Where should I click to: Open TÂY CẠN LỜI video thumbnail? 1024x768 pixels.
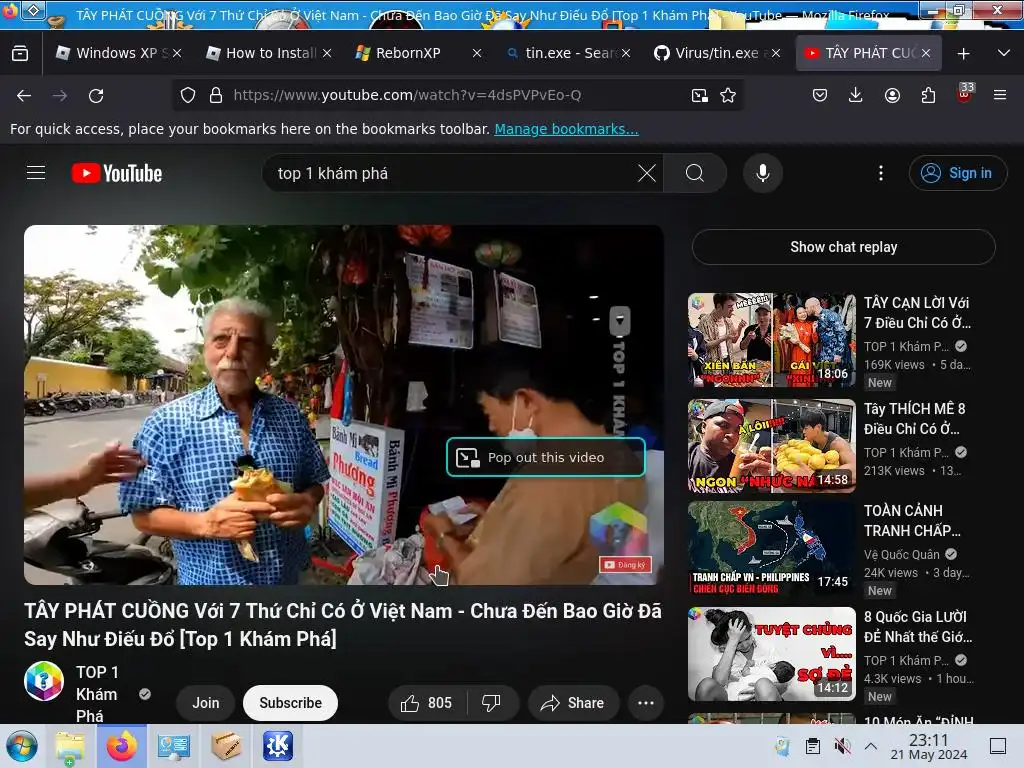pyautogui.click(x=772, y=340)
